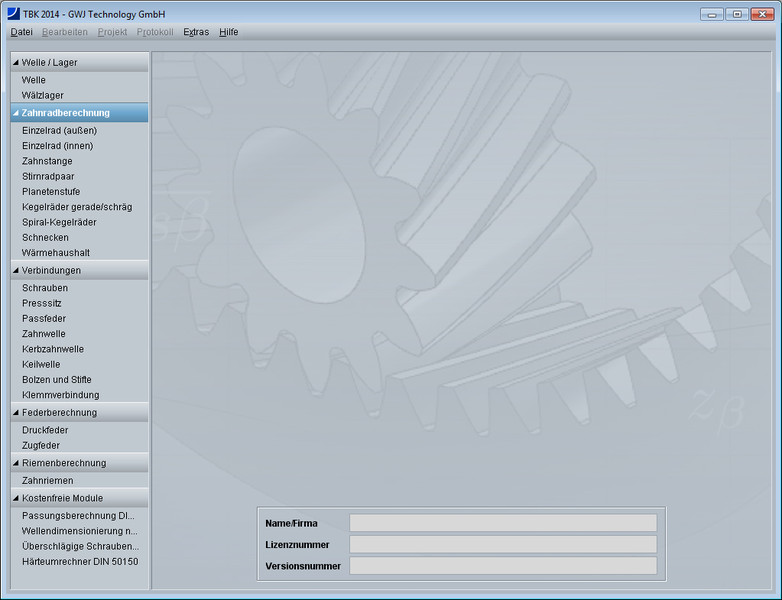This screenshot has height=600, width=782.
Task: Click the Lizenznummer field
Action: click(x=502, y=544)
